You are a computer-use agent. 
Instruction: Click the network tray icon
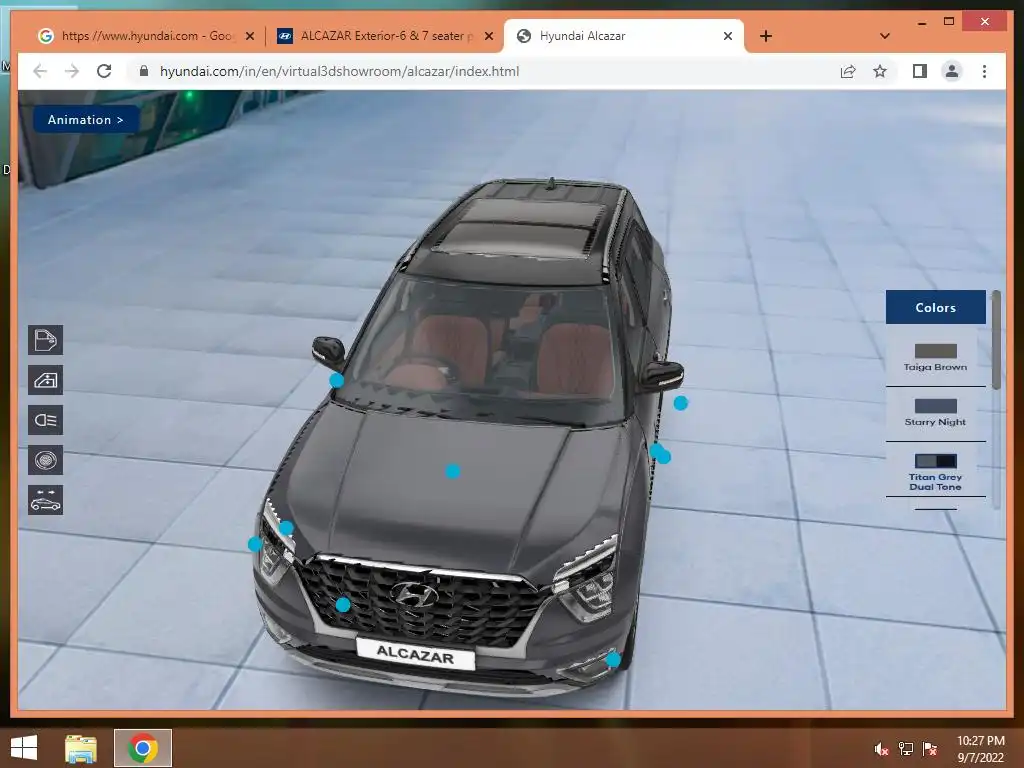[906, 749]
